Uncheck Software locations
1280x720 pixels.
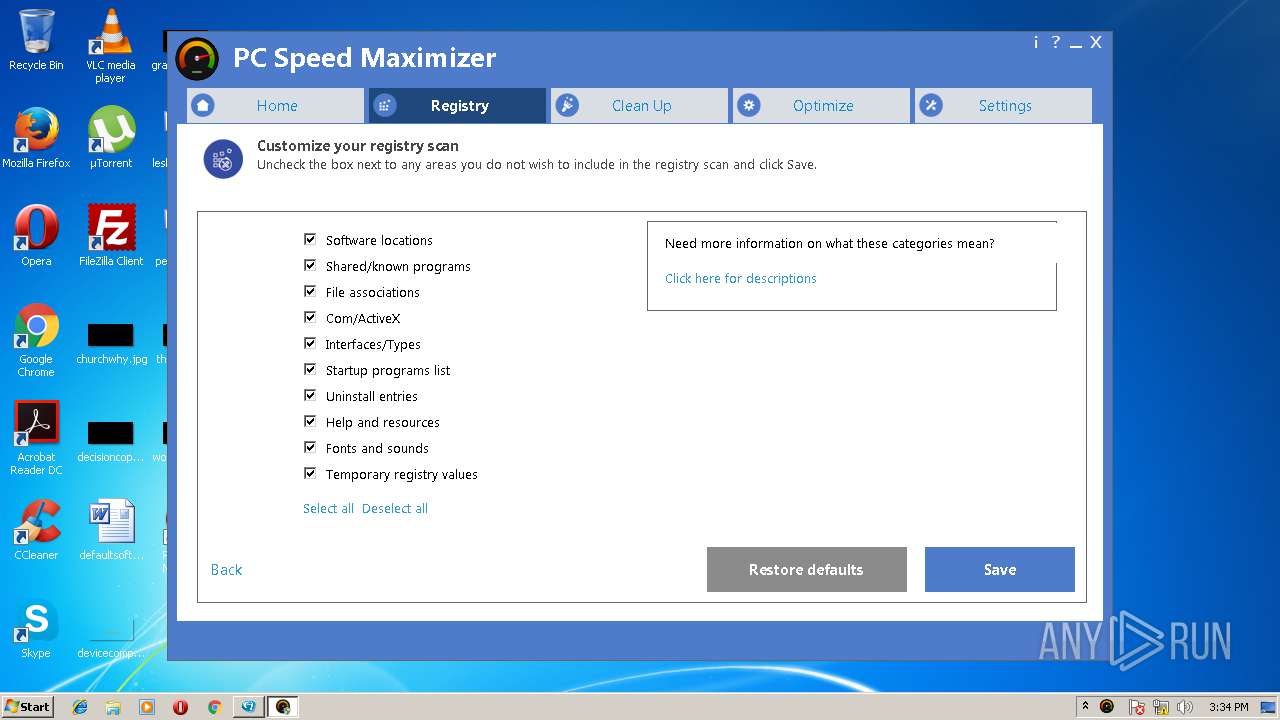click(x=310, y=239)
